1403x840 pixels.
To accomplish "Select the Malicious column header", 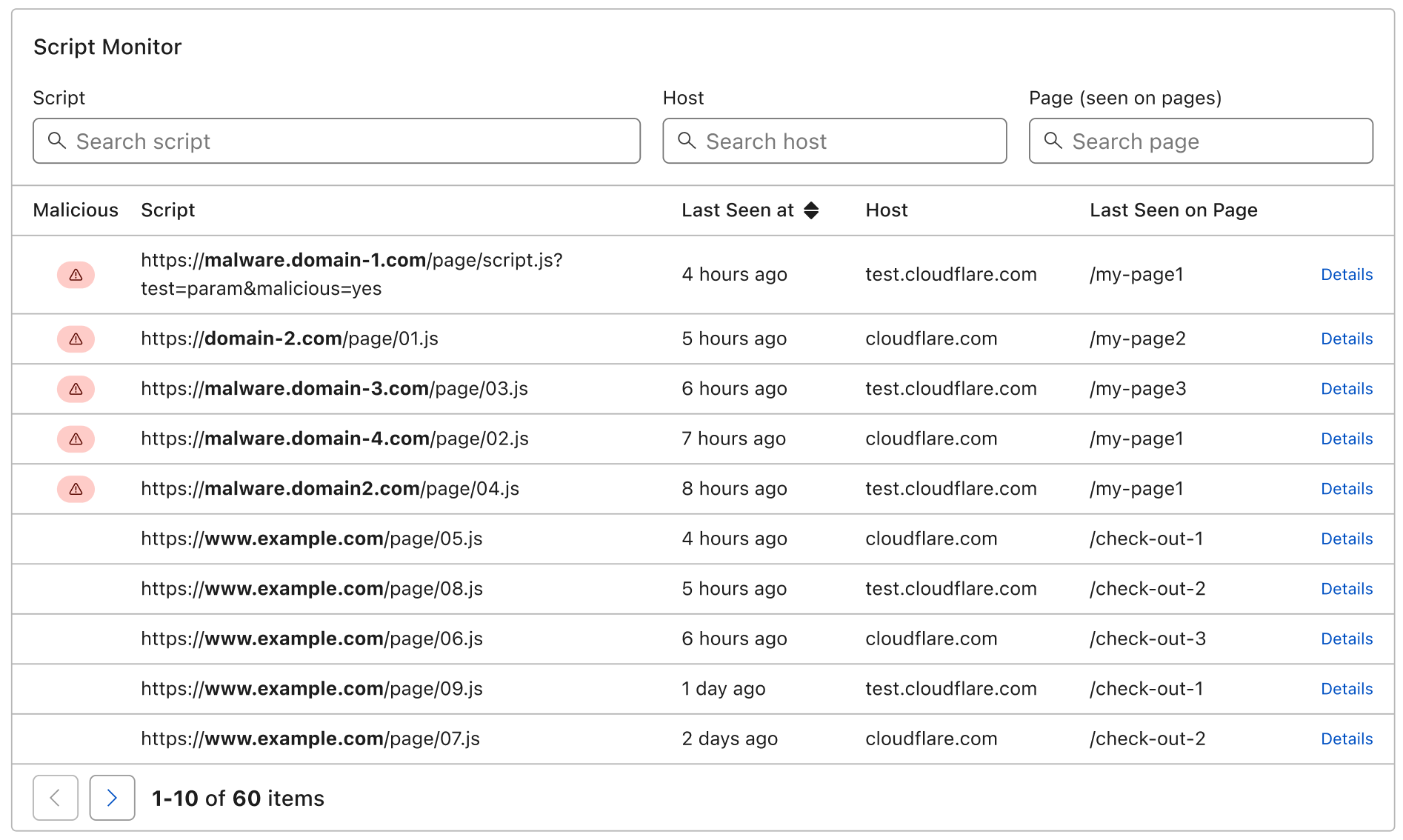I will [x=75, y=210].
